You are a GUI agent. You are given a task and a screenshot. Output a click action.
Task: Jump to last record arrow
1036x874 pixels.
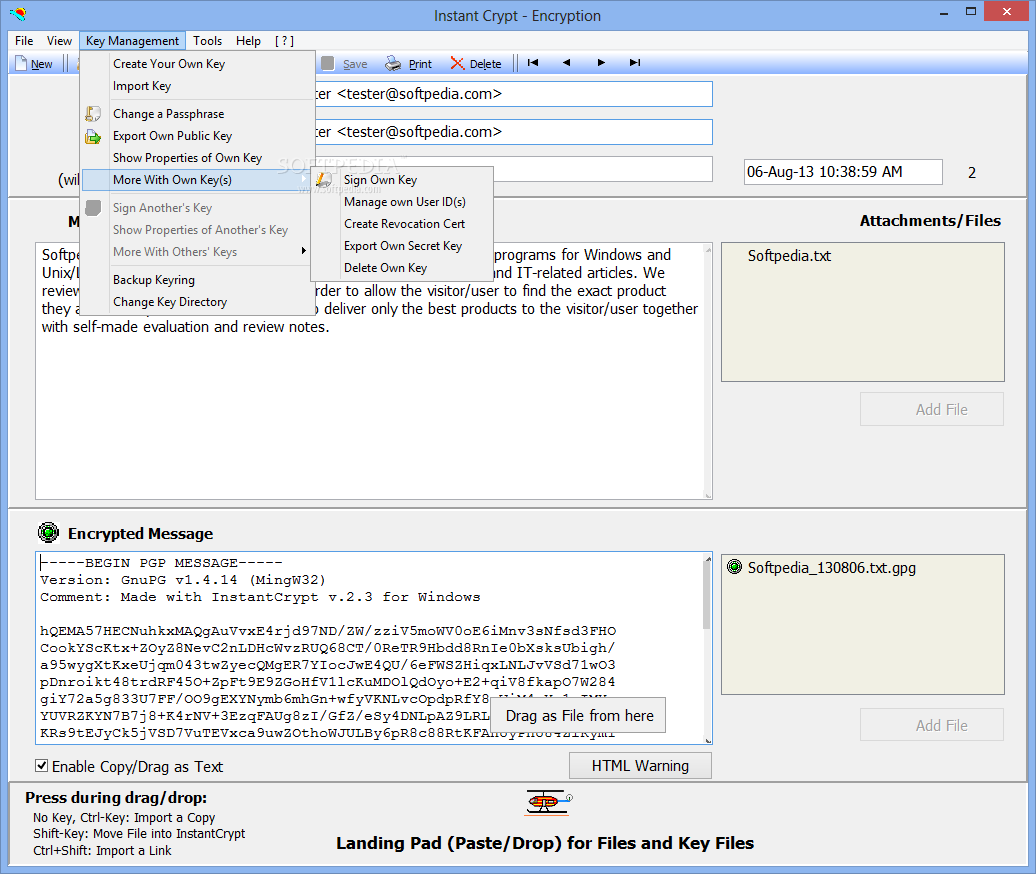click(635, 63)
